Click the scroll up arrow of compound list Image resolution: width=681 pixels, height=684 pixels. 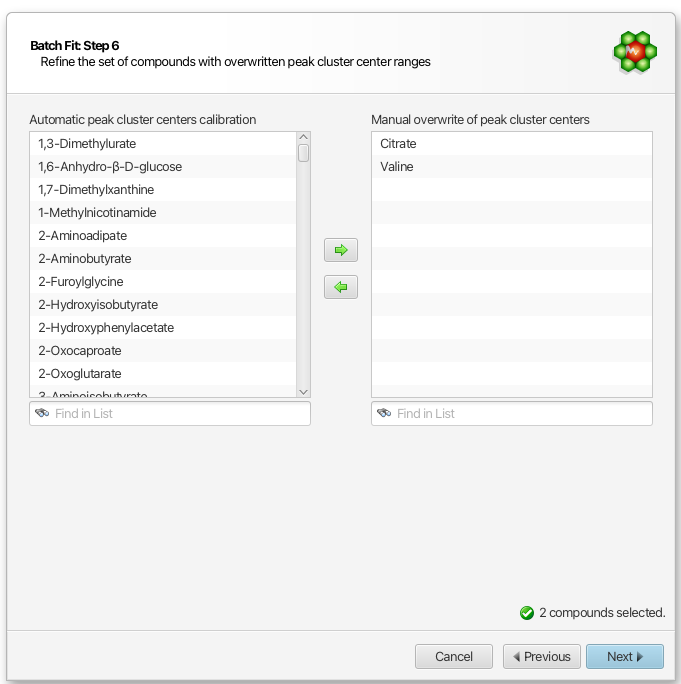point(303,137)
